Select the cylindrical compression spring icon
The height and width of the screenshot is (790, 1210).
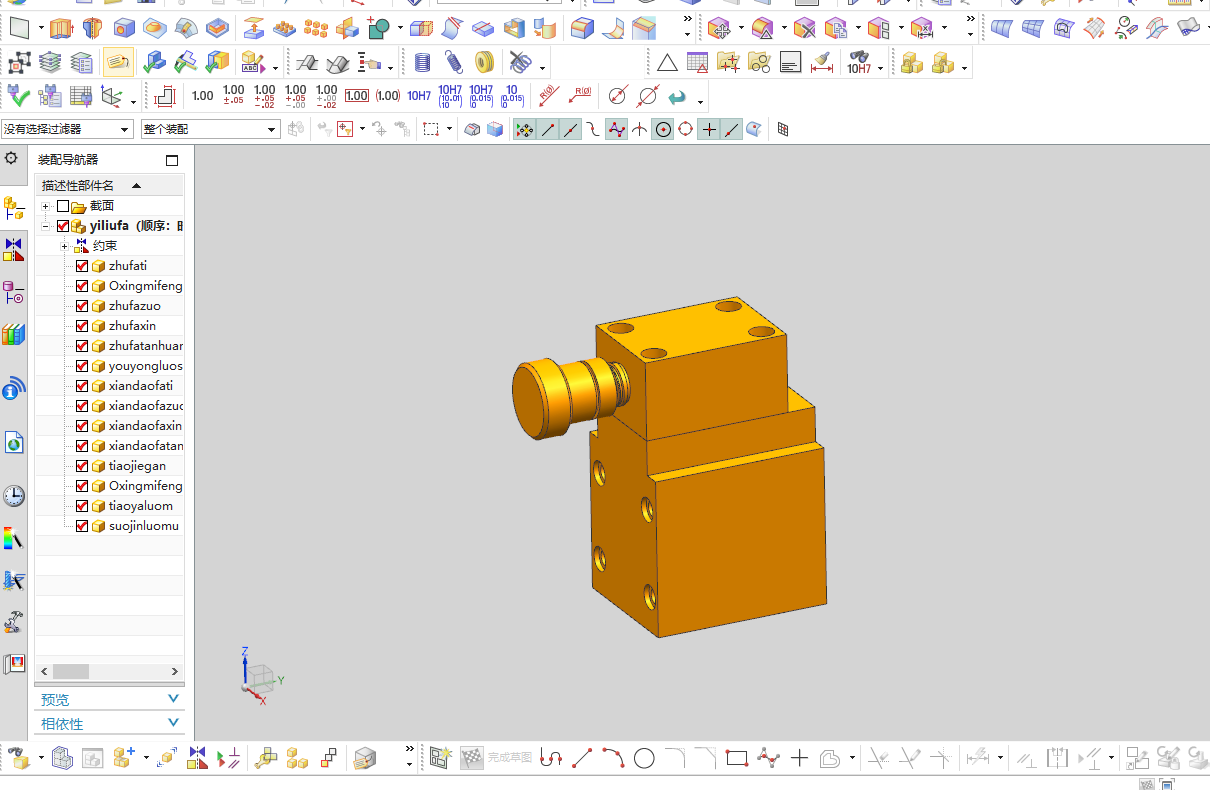click(422, 63)
